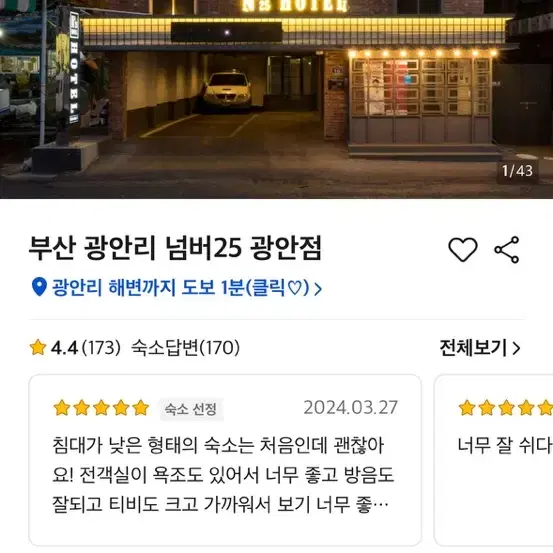553x553 pixels.
Task: Open the second review card starting 너무 잘 쉬다
Action: (494, 460)
